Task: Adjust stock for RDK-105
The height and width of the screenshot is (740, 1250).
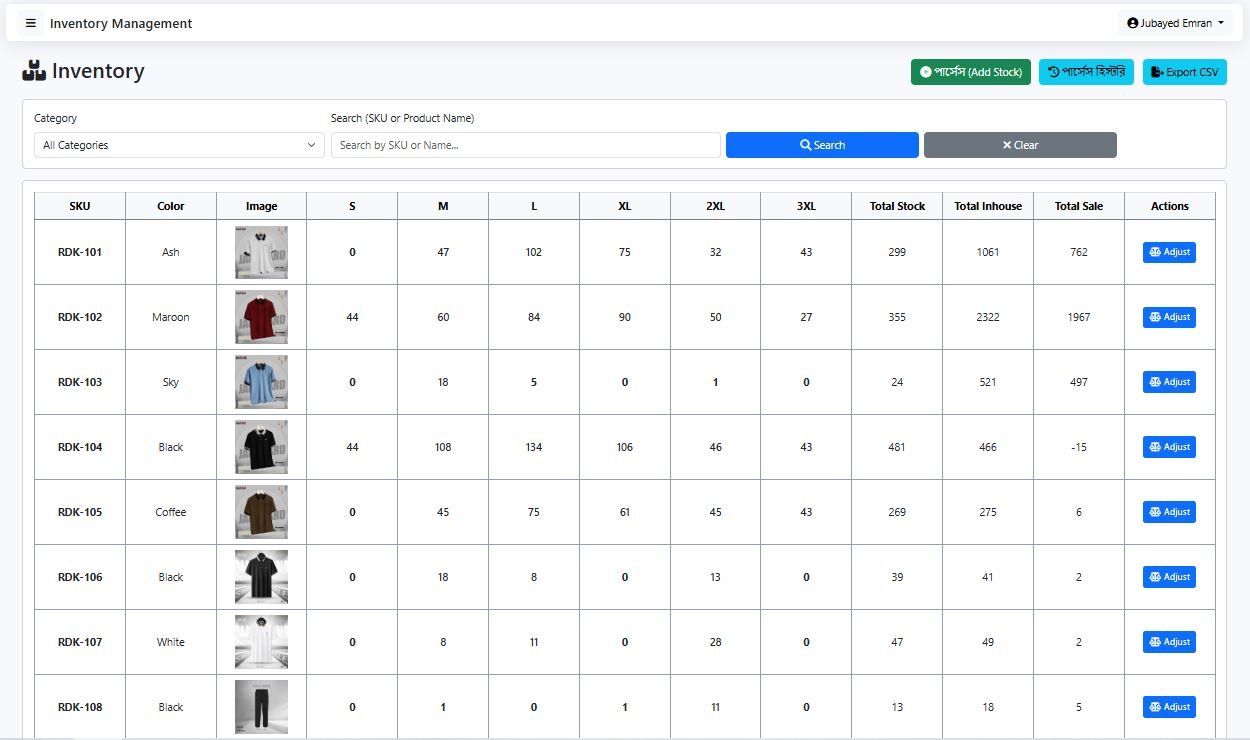Action: [x=1169, y=512]
